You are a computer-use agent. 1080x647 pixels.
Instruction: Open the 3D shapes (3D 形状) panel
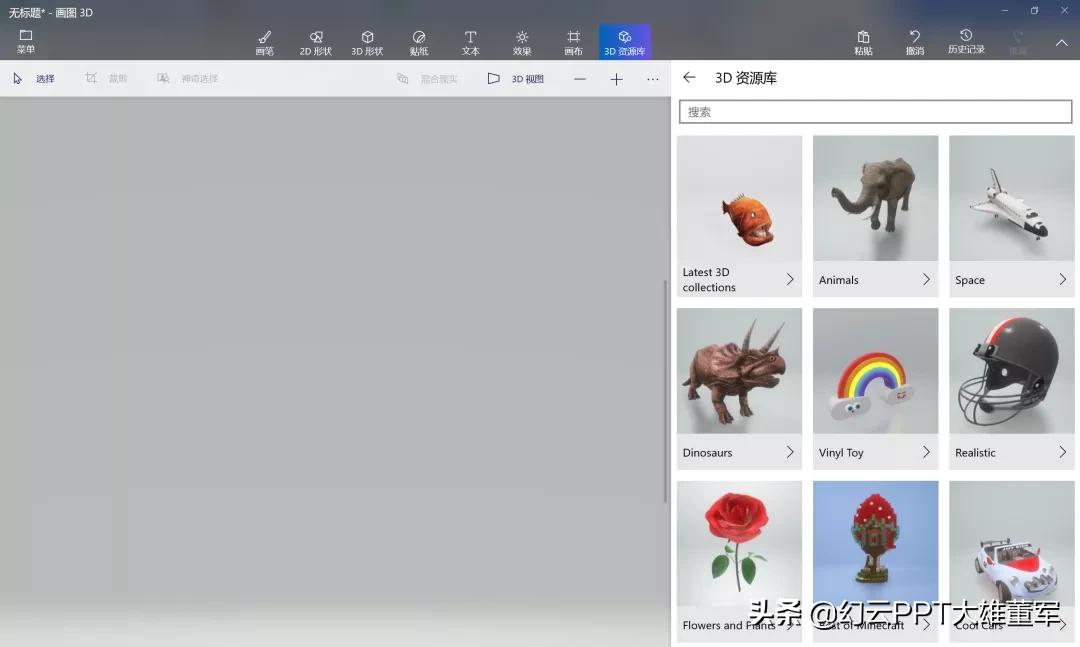(367, 41)
